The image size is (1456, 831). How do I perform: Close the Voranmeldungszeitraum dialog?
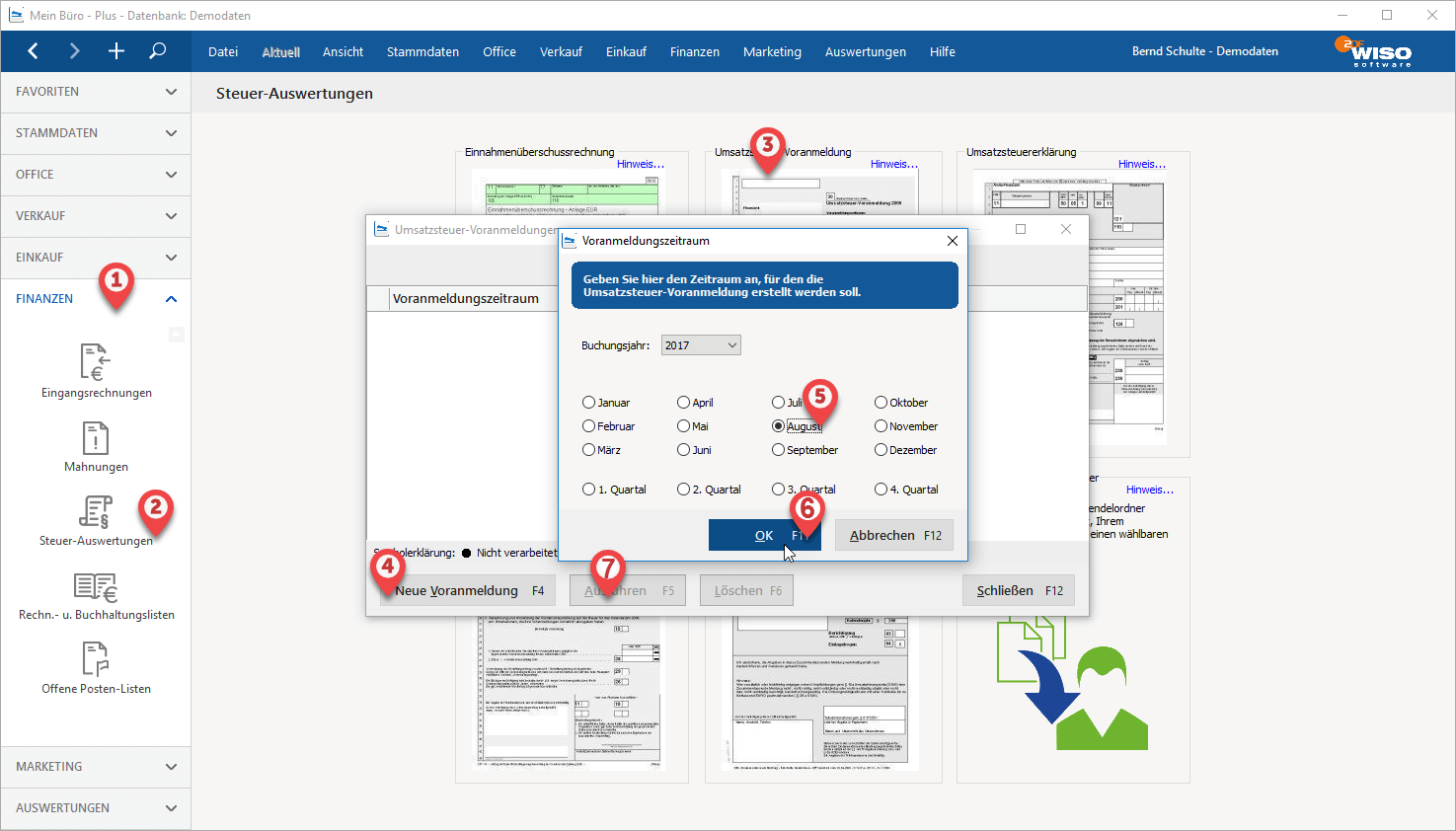click(x=952, y=241)
